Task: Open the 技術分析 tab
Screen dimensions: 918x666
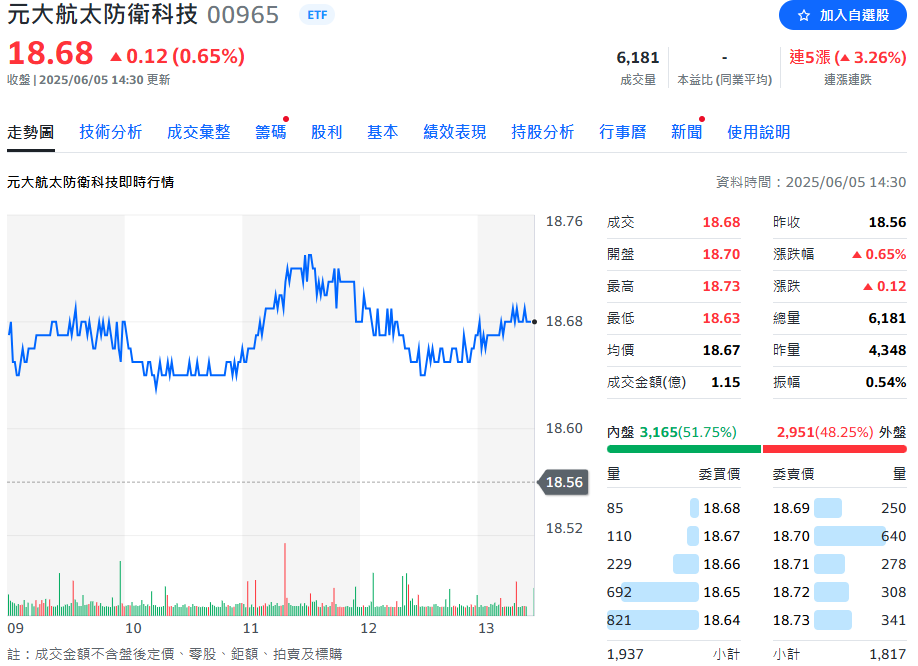Action: [111, 132]
